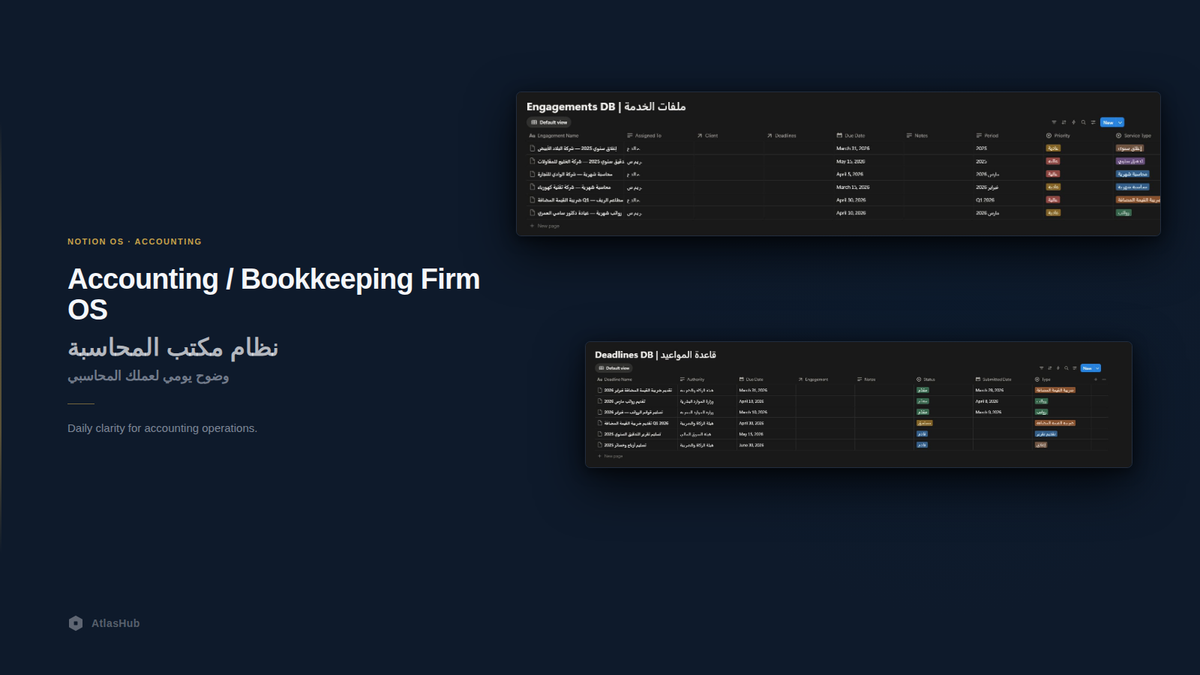This screenshot has width=1200, height=675.
Task: Open Due Date column header in Engagements DB
Action: (851, 135)
